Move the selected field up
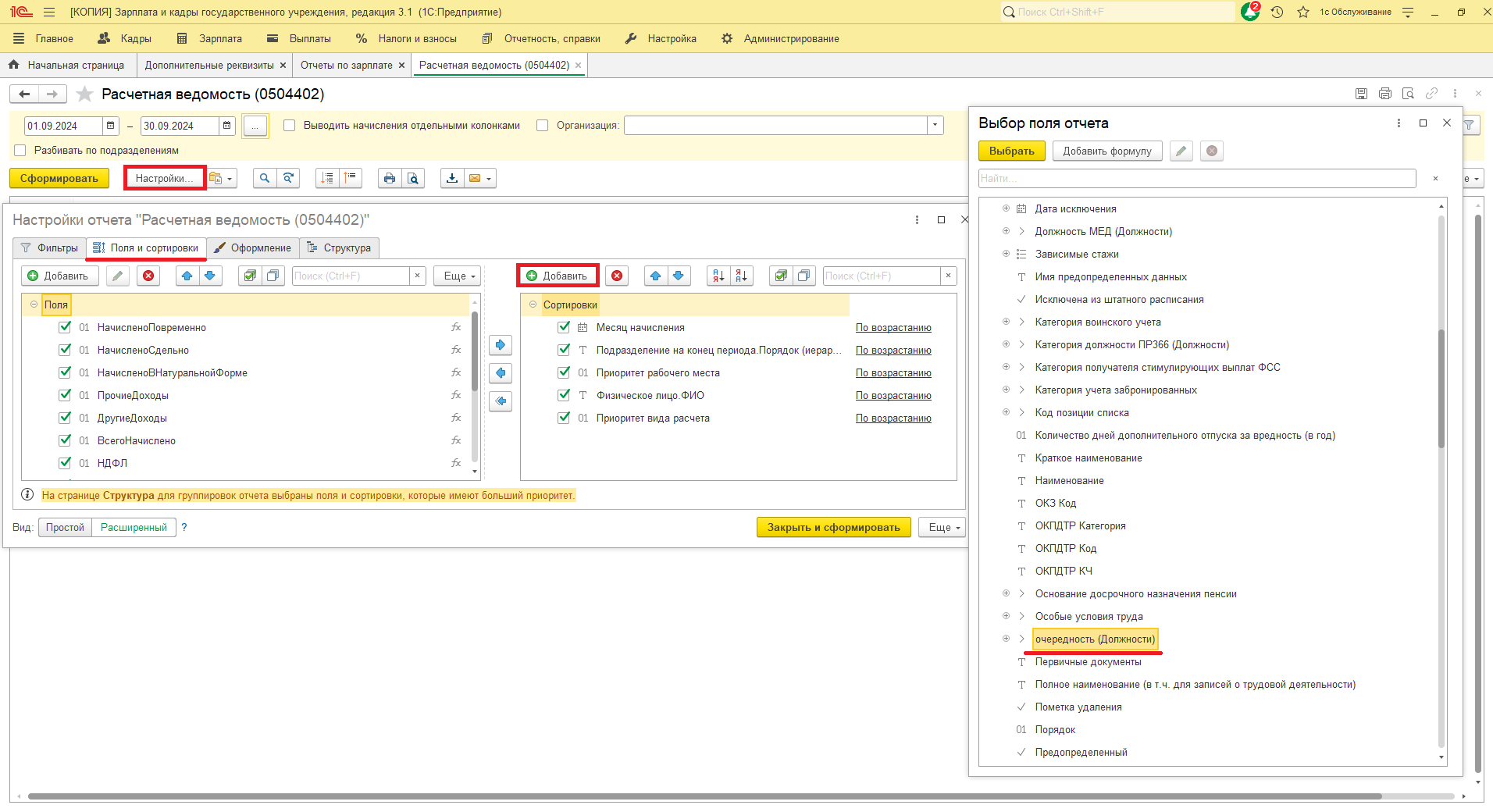 (187, 276)
